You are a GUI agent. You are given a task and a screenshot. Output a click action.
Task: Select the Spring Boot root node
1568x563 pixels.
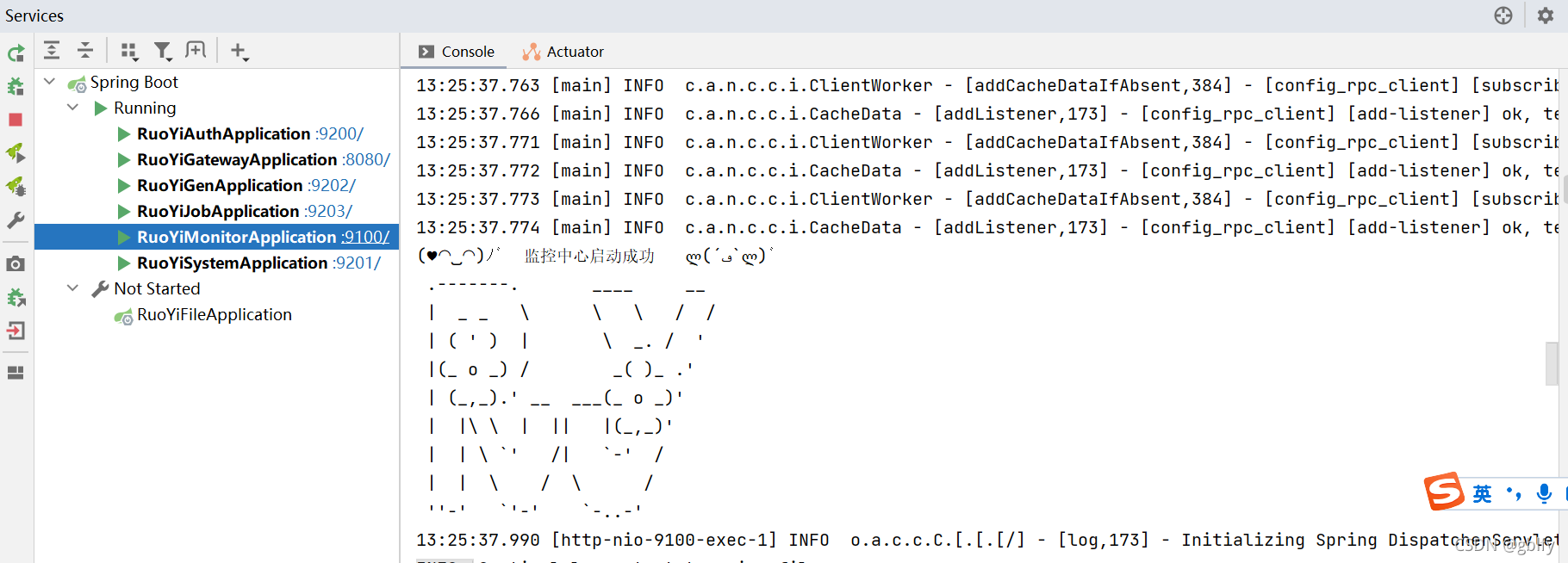tap(134, 82)
